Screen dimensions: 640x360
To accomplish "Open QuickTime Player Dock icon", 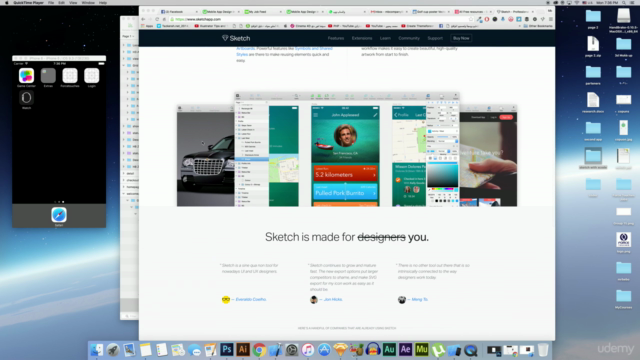I will (x=471, y=350).
